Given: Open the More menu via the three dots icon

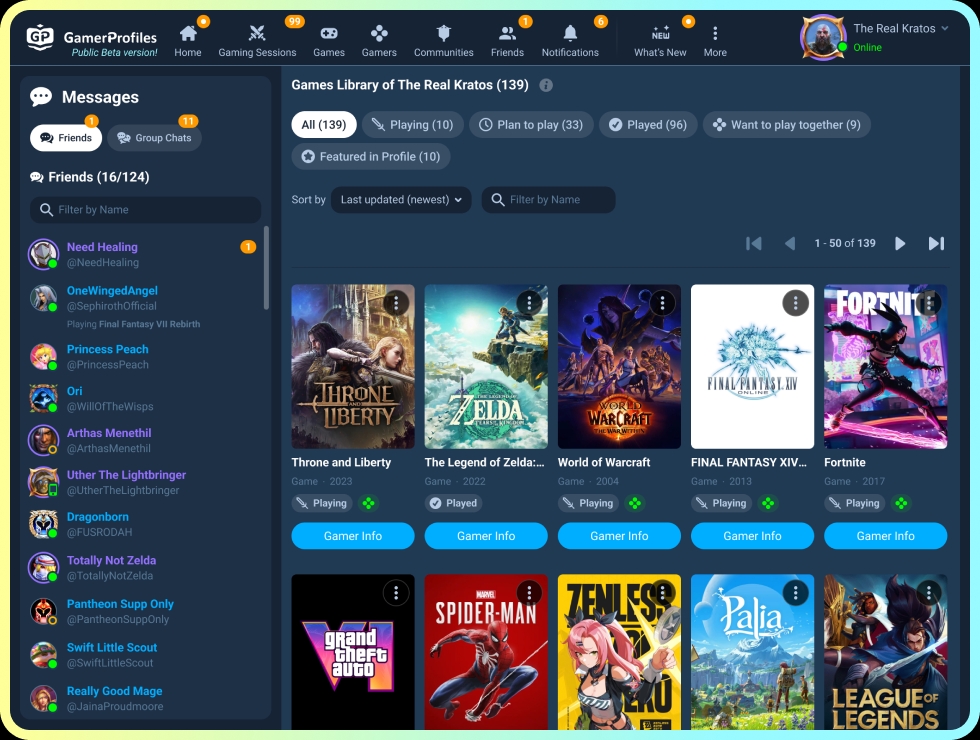Looking at the screenshot, I should [715, 32].
